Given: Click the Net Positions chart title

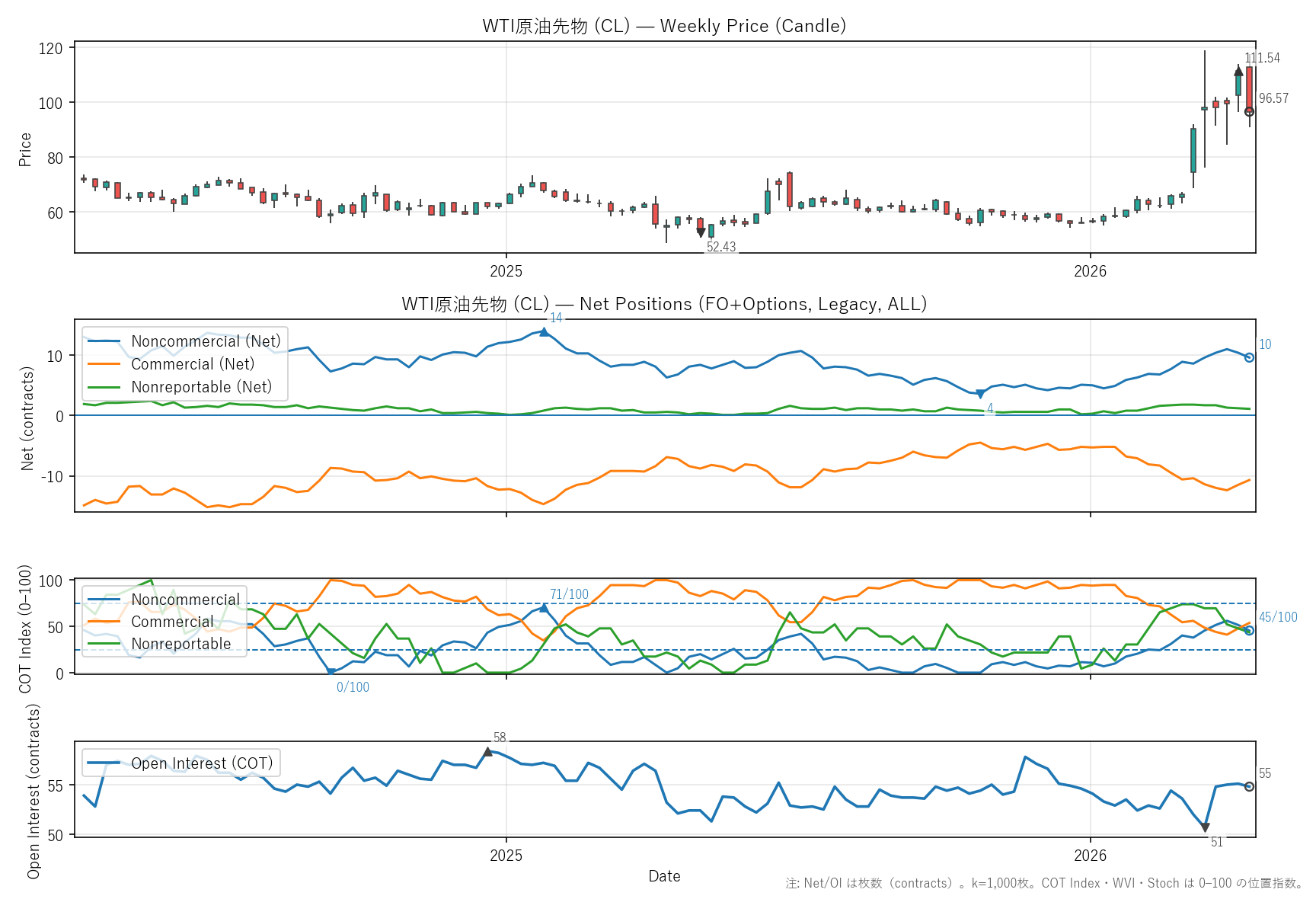Looking at the screenshot, I should [664, 304].
